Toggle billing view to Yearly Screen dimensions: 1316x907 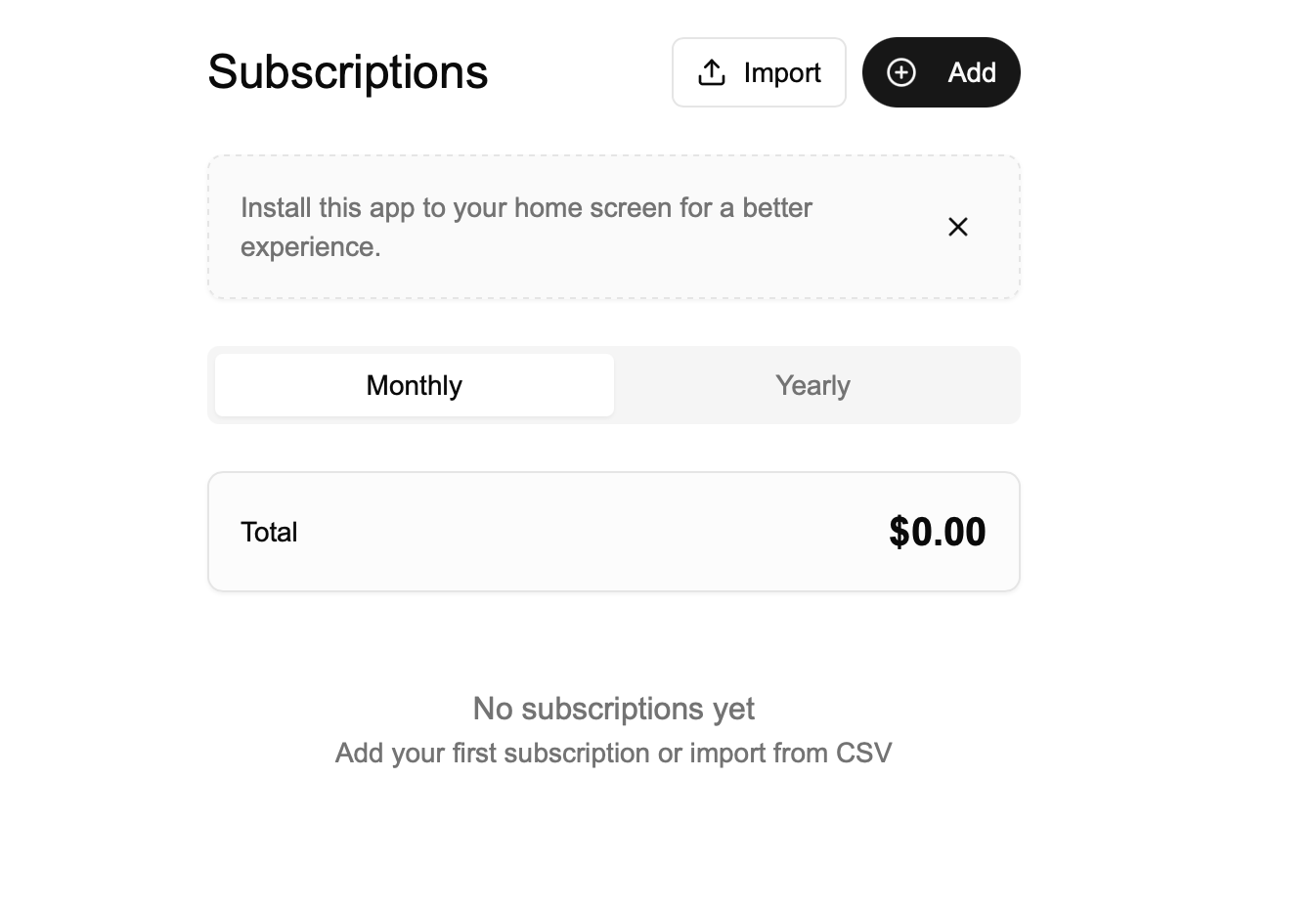(812, 385)
